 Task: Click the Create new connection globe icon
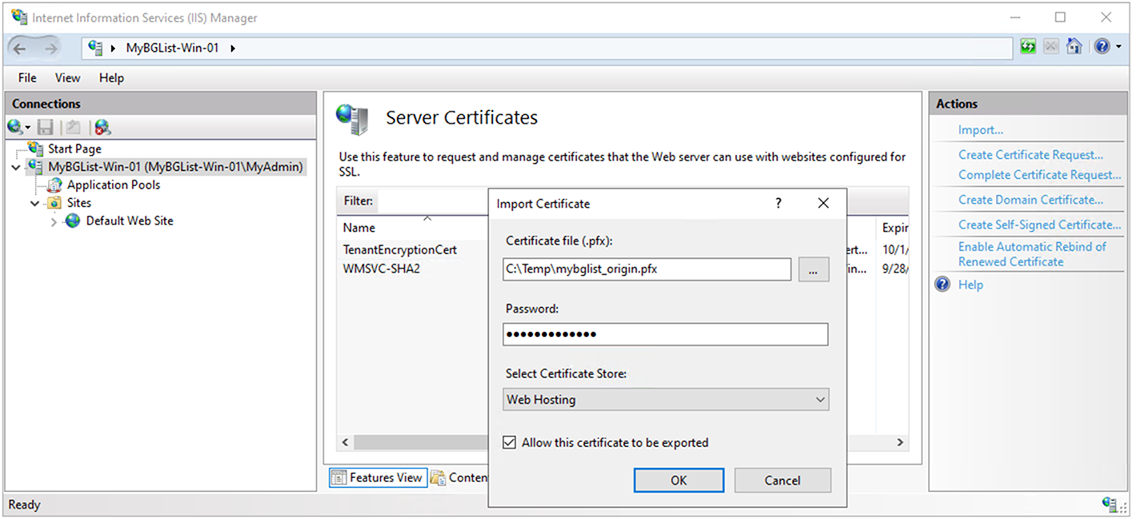[x=15, y=128]
